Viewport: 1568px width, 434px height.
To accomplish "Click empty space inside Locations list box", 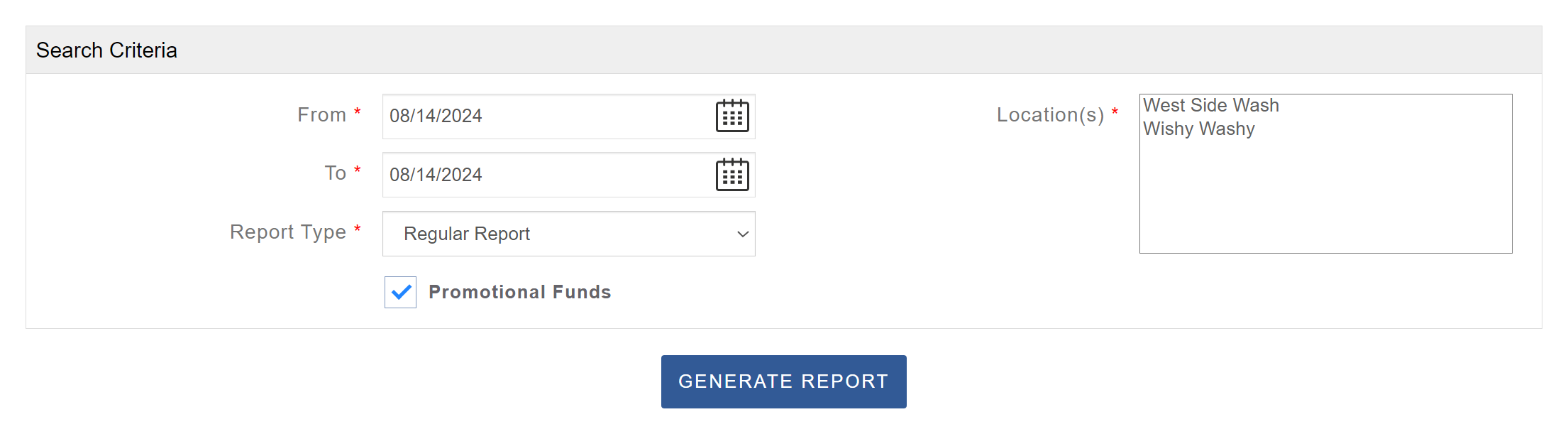I will coord(1325,199).
